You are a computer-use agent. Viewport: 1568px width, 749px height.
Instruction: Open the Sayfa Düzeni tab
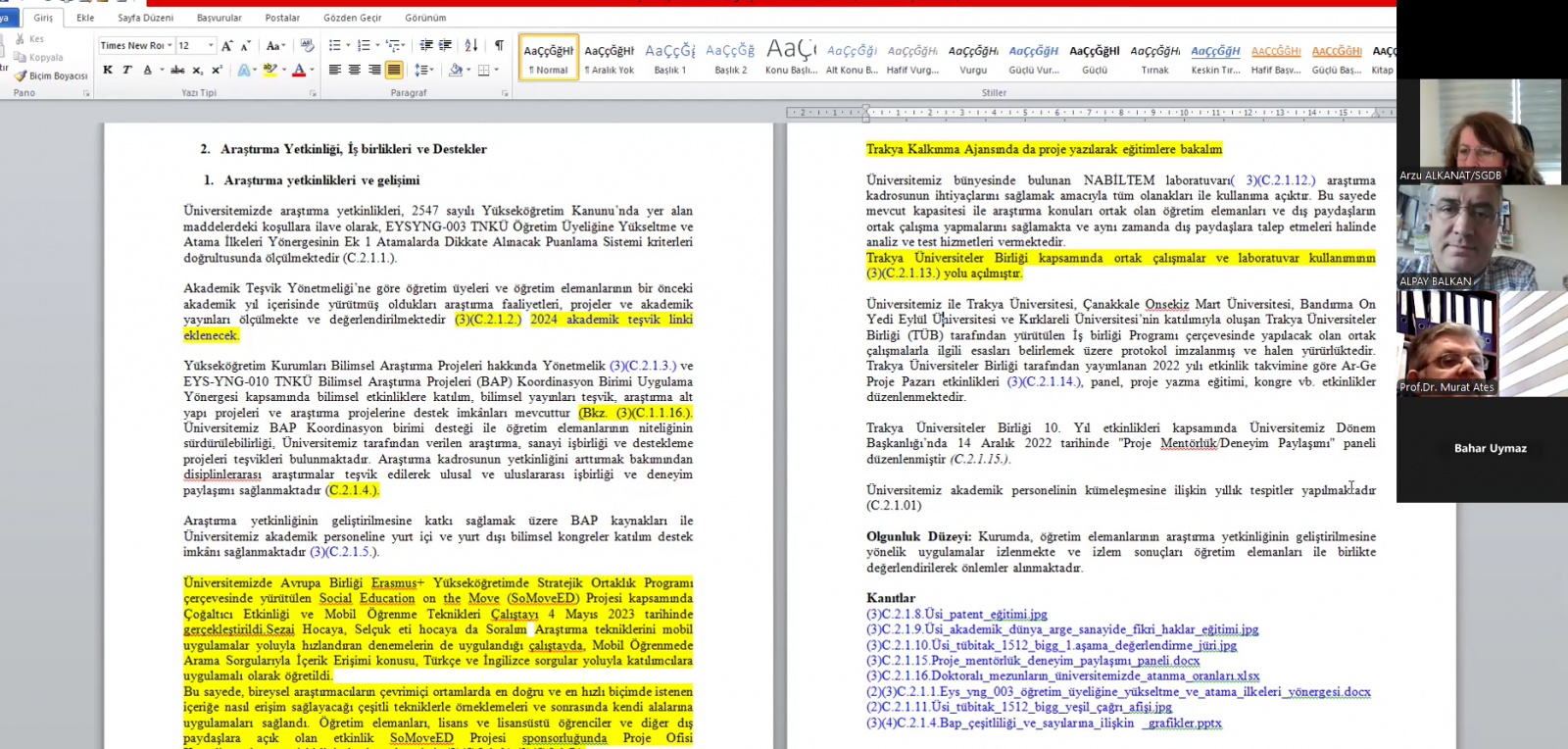(x=146, y=18)
